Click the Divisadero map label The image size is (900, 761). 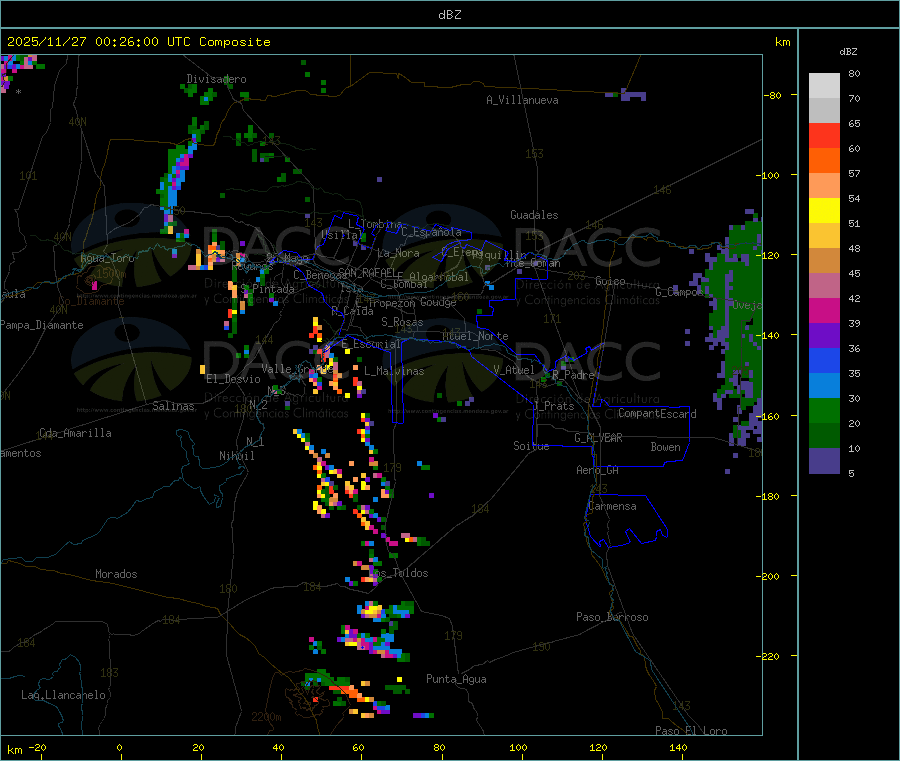[216, 79]
